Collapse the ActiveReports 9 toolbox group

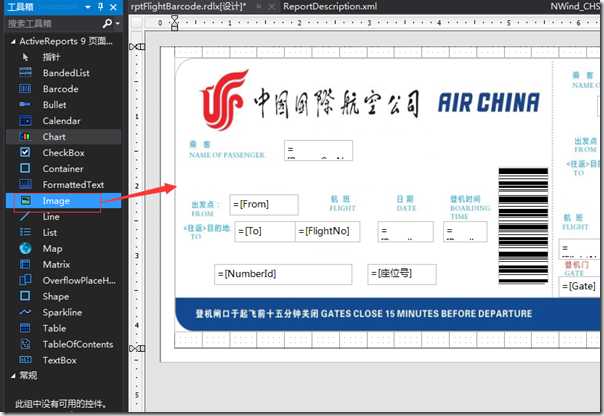click(13, 42)
